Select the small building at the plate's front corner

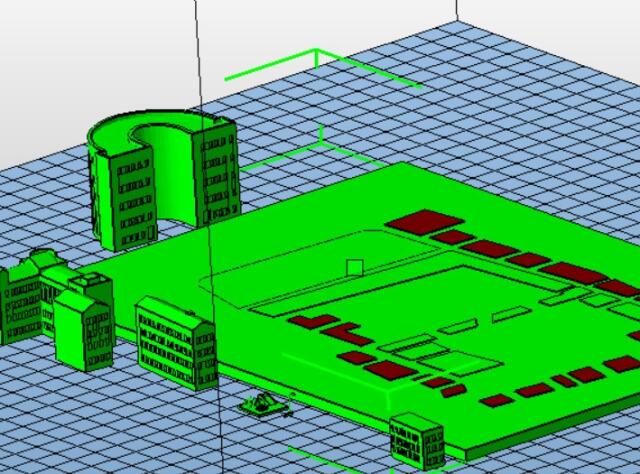pyautogui.click(x=416, y=440)
